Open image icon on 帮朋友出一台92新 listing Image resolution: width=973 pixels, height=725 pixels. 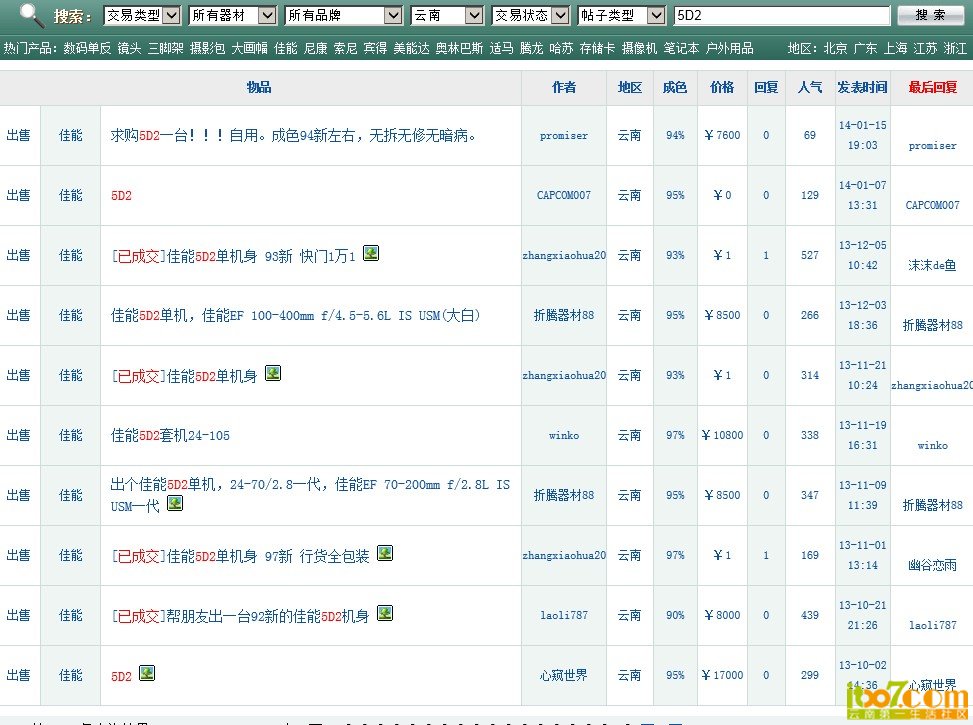pyautogui.click(x=385, y=613)
